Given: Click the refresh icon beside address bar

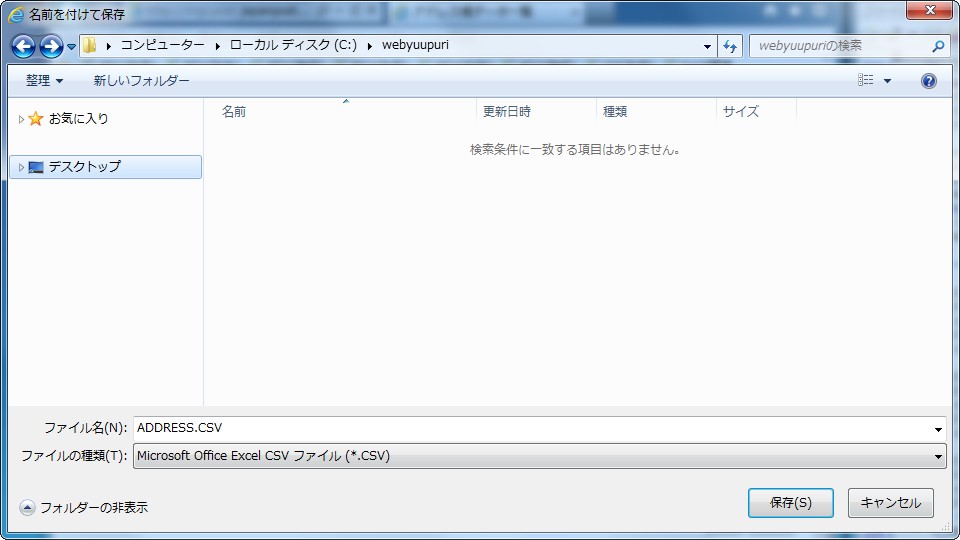Looking at the screenshot, I should tap(730, 46).
